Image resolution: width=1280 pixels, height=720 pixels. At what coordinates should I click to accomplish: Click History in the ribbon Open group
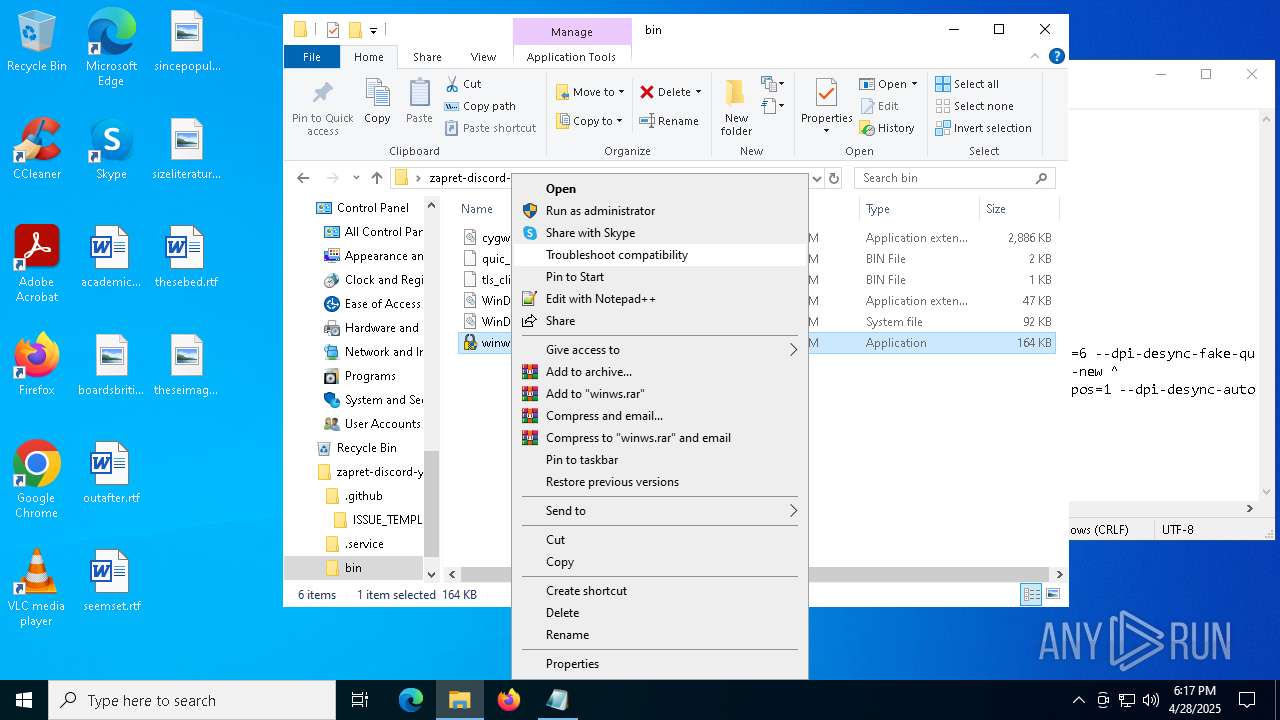pyautogui.click(x=887, y=128)
